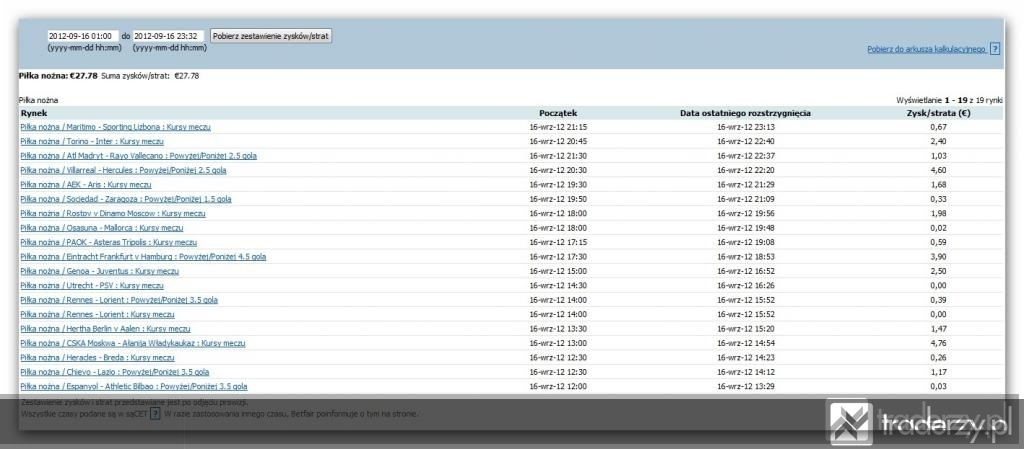Select settlement time 16-wrz-12 13:29 cell
Viewport: 1024px width, 449px height.
745,386
